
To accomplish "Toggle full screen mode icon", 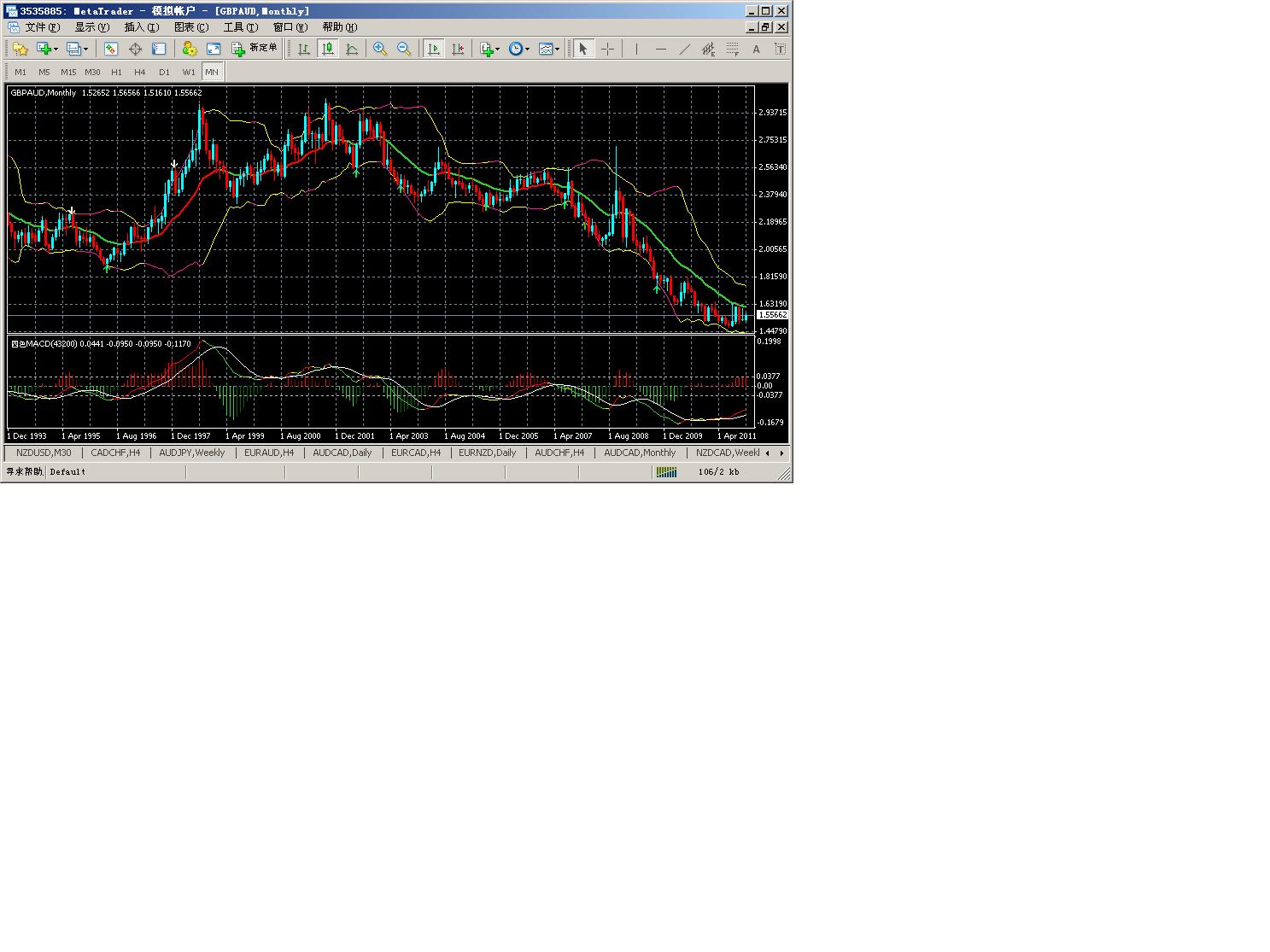I will (x=214, y=50).
